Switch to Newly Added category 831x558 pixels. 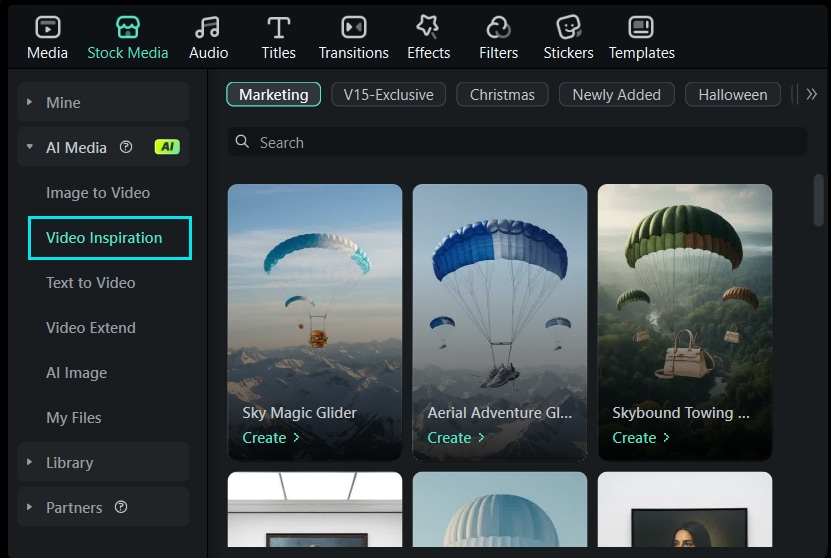617,94
